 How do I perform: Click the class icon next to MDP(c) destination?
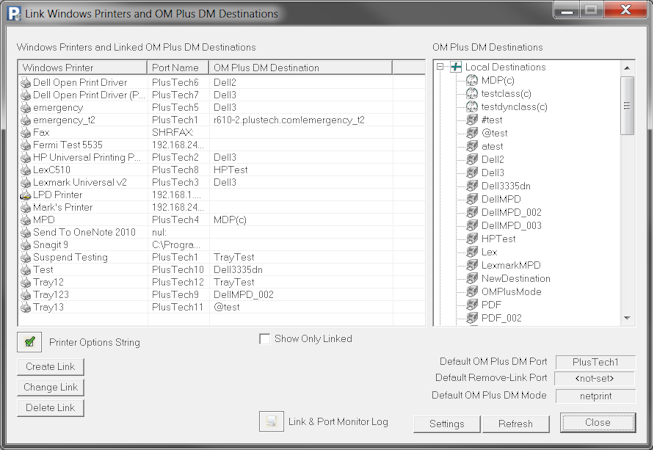click(x=472, y=80)
